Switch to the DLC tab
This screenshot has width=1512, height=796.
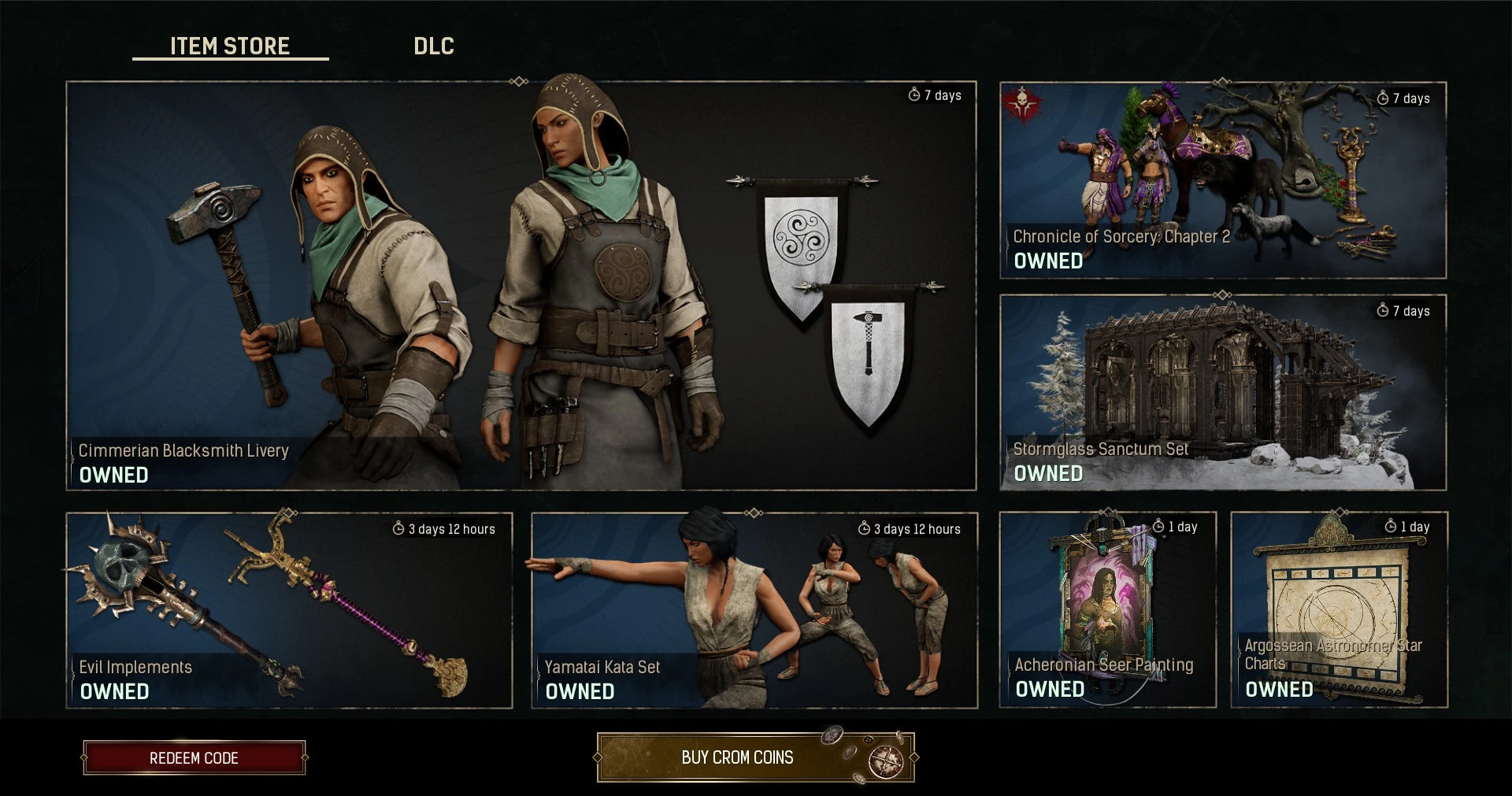(x=434, y=46)
